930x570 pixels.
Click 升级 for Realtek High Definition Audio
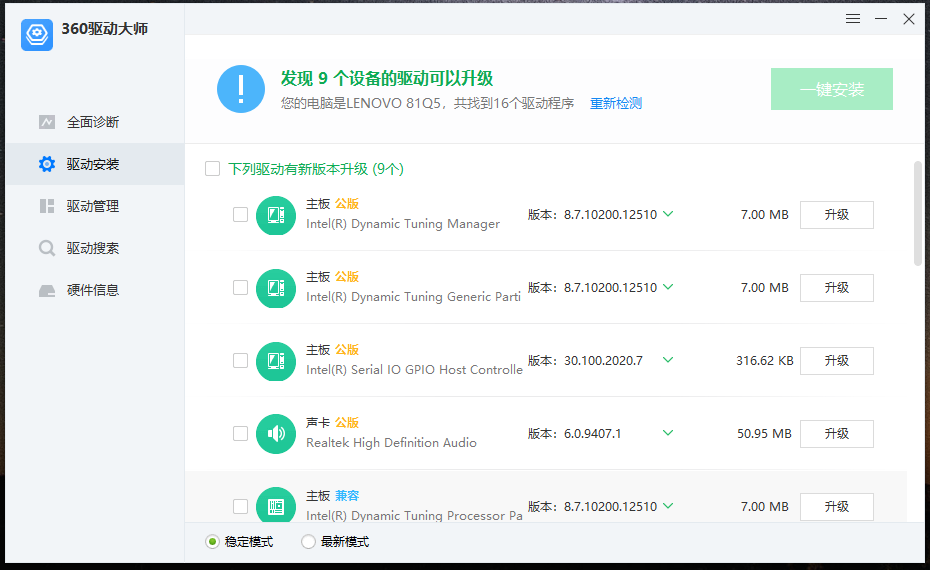coord(836,434)
